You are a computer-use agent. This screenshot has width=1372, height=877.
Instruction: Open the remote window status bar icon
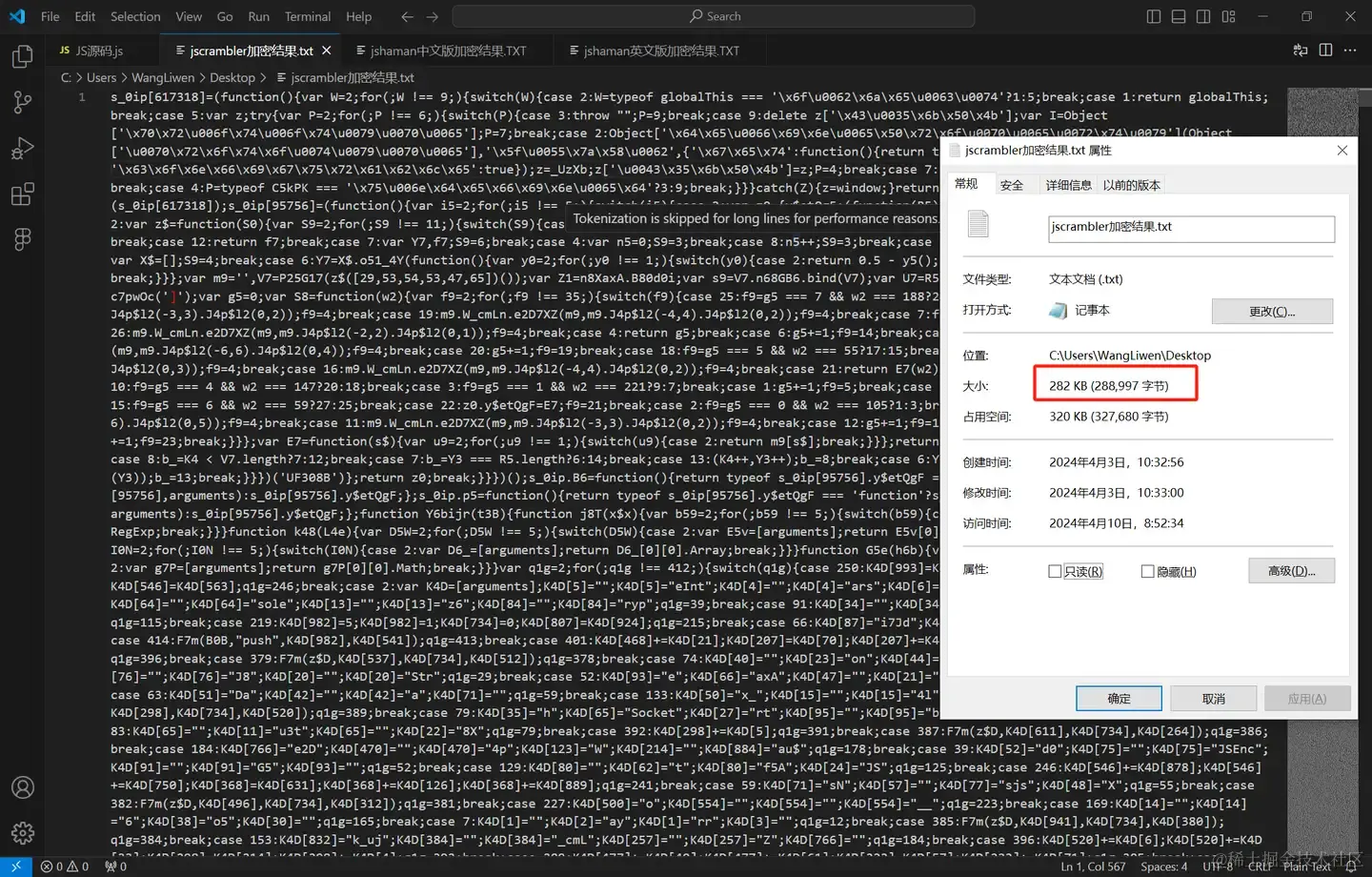[x=15, y=867]
